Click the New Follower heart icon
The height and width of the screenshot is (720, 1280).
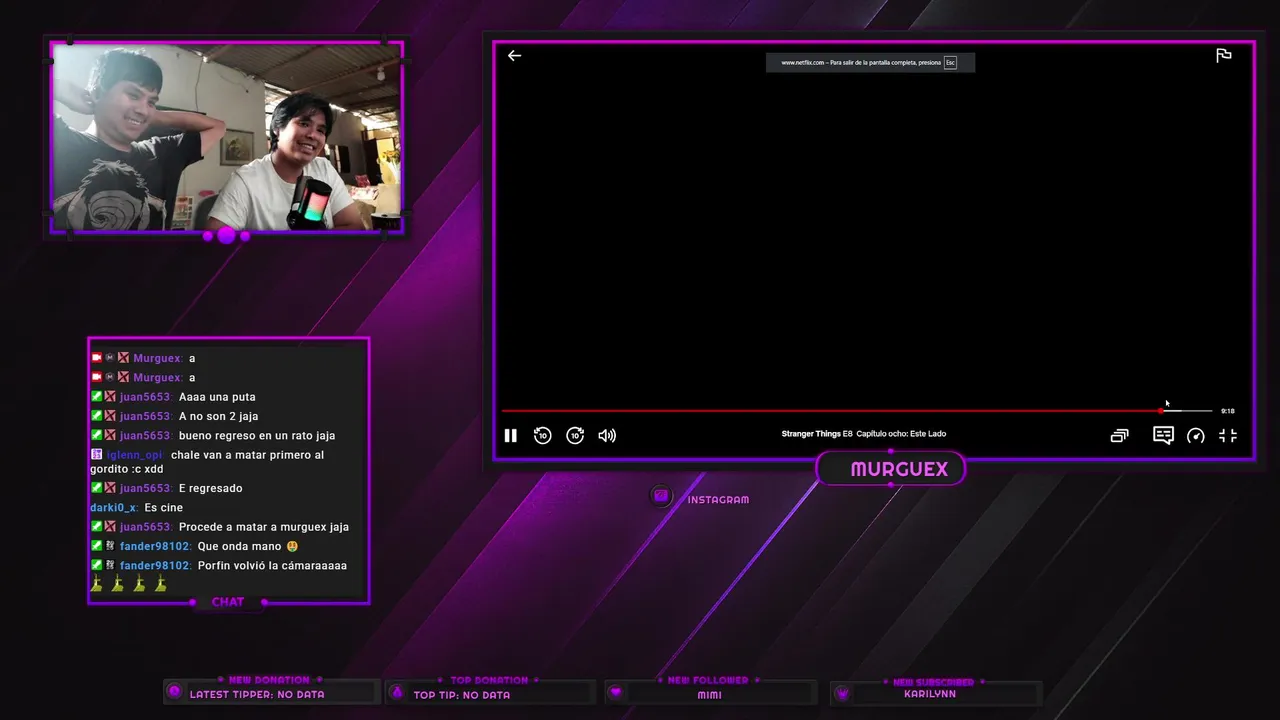(616, 692)
